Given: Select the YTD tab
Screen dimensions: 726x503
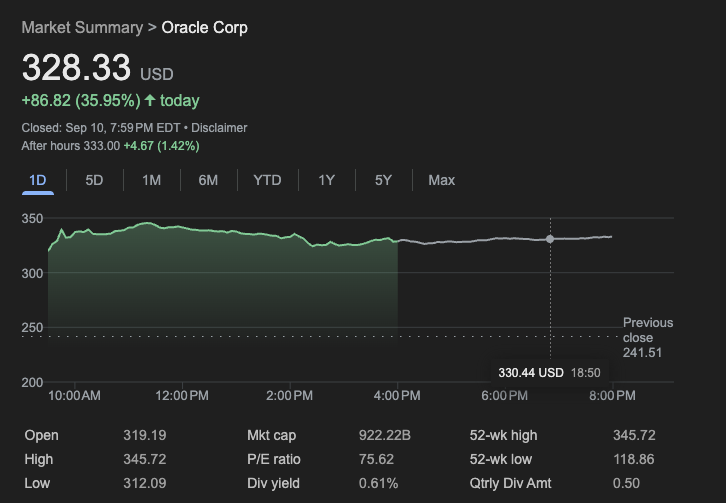Looking at the screenshot, I should tap(267, 180).
